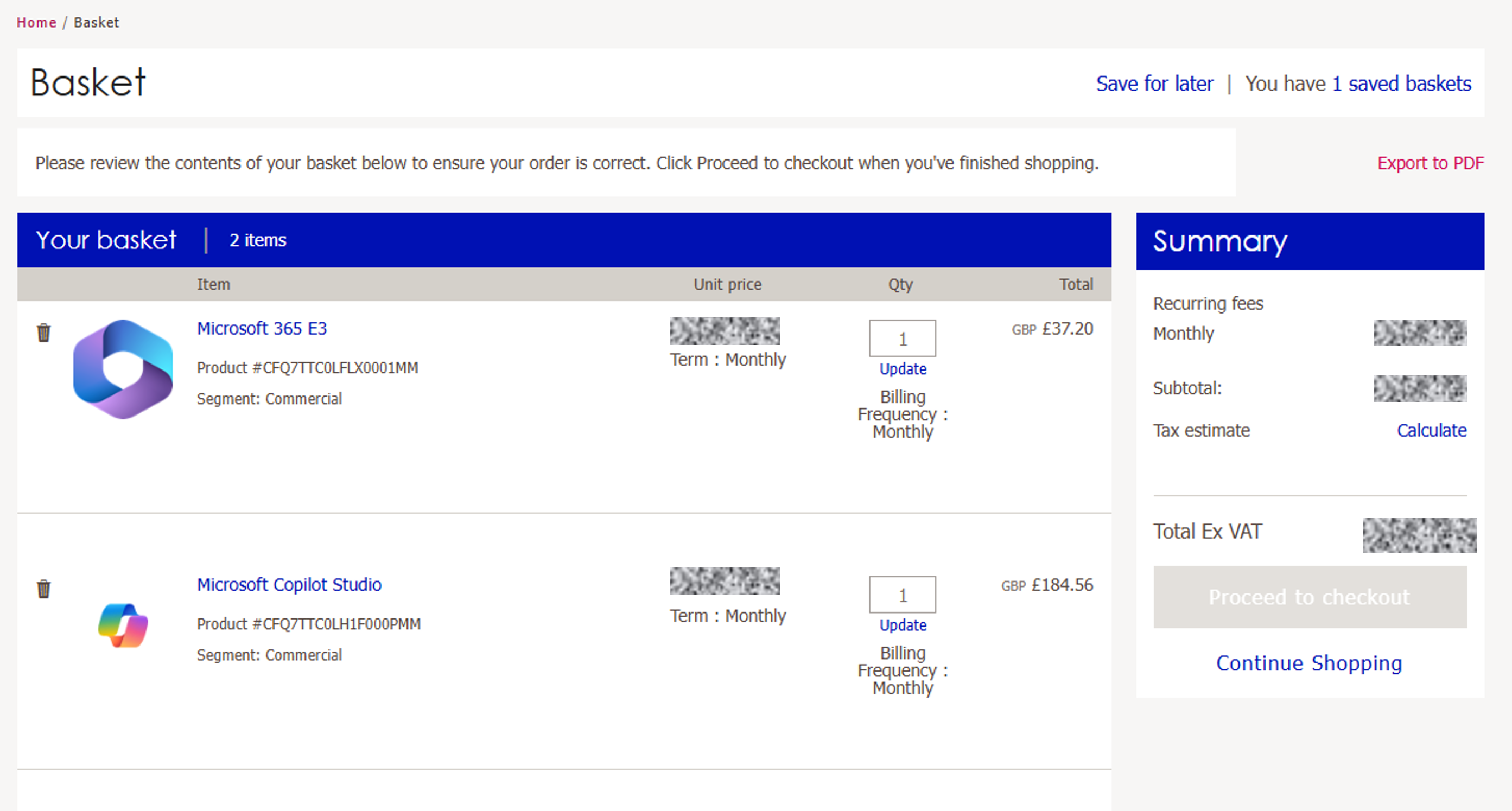This screenshot has height=811, width=1512.
Task: Open the Microsoft Copilot Studio product link
Action: [x=289, y=584]
